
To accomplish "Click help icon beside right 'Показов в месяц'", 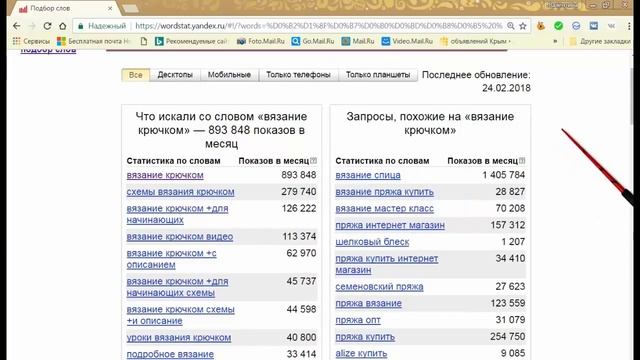I will 522,161.
